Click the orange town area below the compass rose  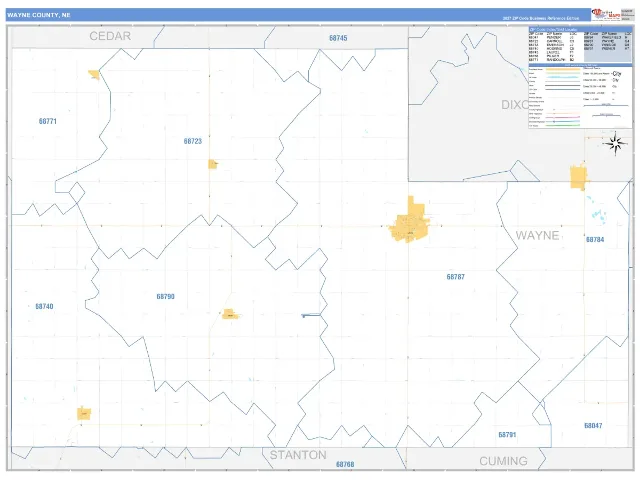[x=578, y=177]
